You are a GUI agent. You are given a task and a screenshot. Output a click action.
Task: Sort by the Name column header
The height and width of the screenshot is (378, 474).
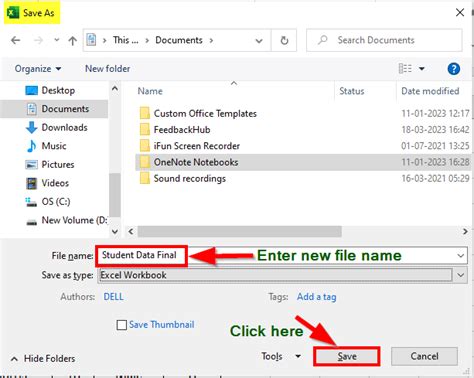tap(150, 91)
